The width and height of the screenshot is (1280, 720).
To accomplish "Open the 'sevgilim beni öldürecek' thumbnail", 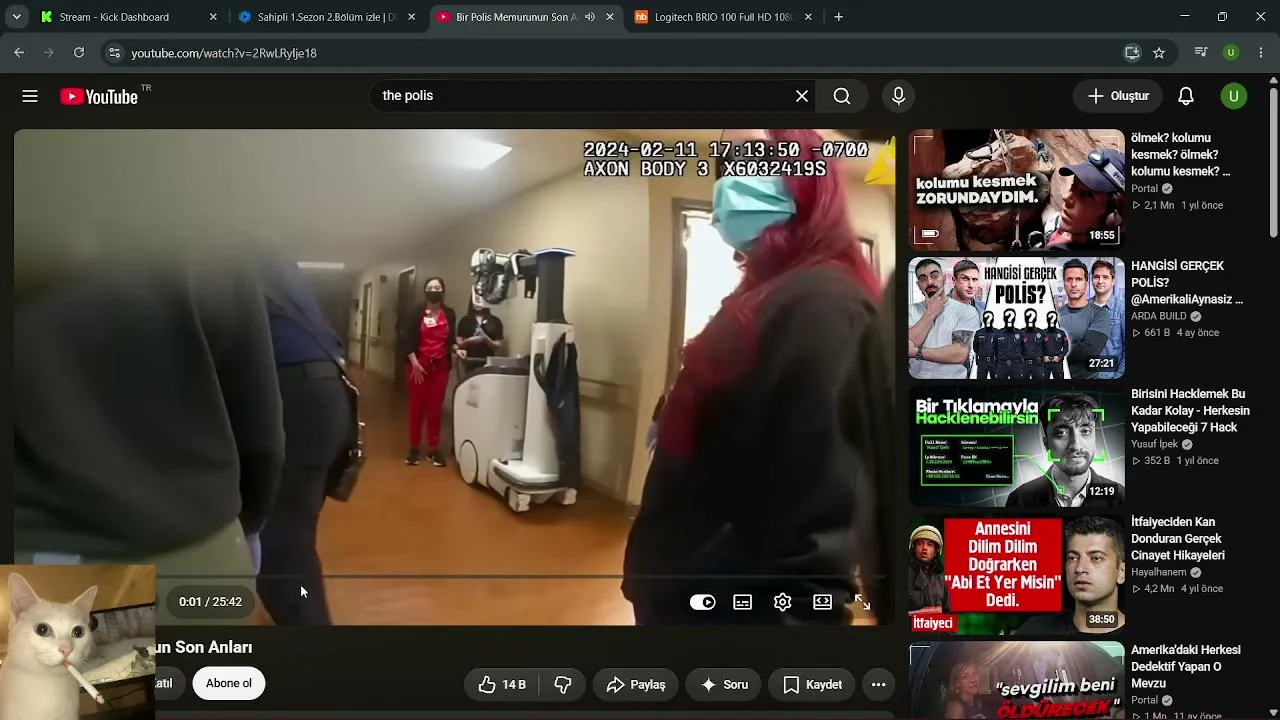I will [x=1017, y=681].
